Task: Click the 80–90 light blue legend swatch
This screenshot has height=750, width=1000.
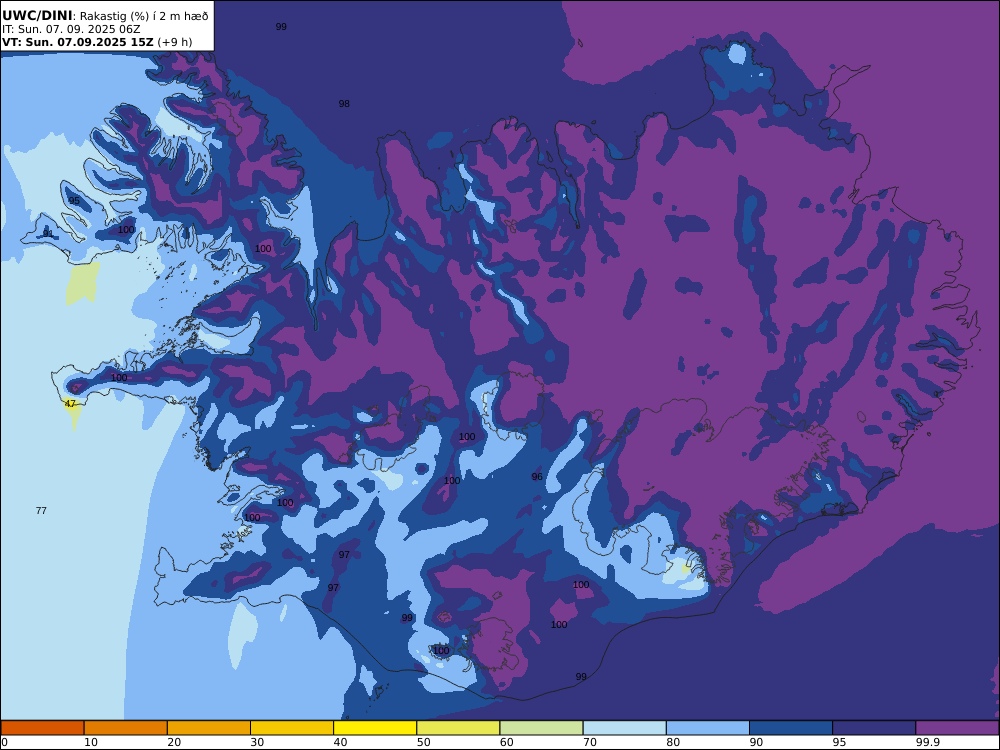Action: (x=708, y=728)
